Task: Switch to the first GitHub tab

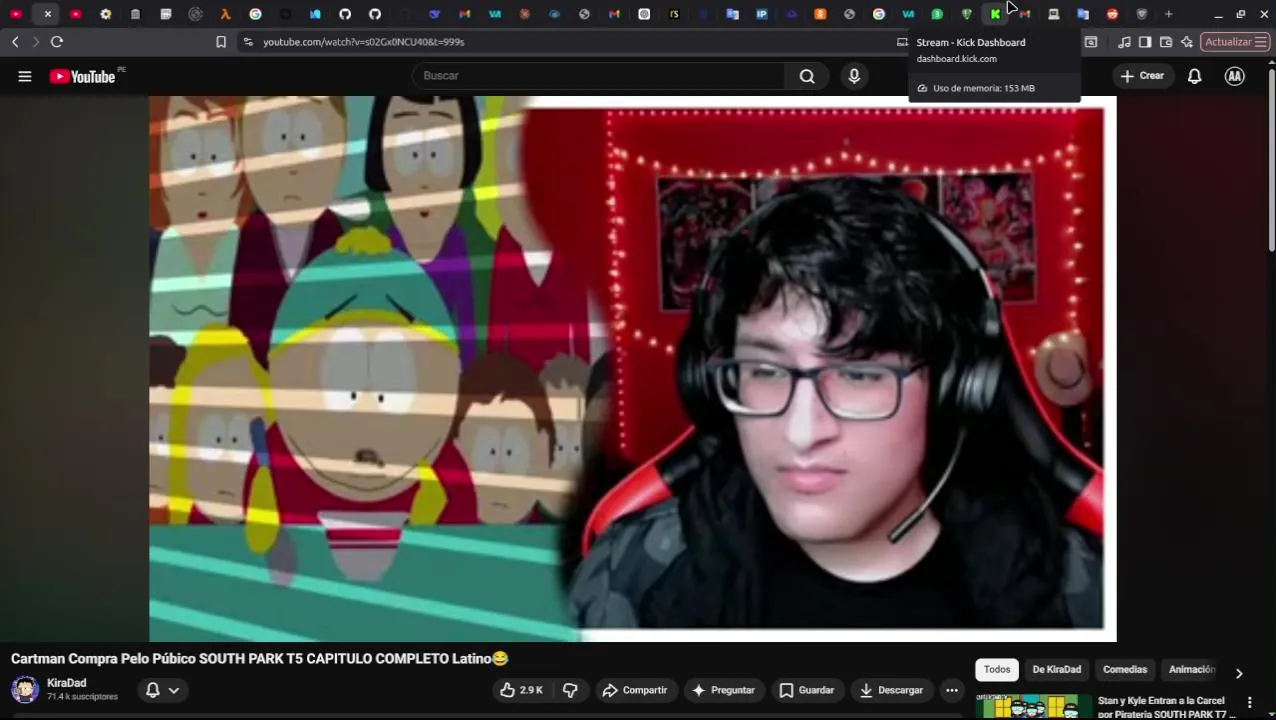Action: (x=345, y=14)
